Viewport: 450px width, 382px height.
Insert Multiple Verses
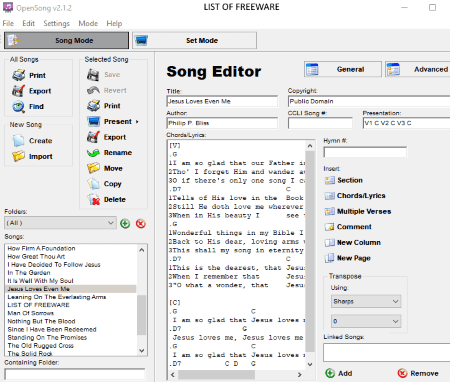358,211
